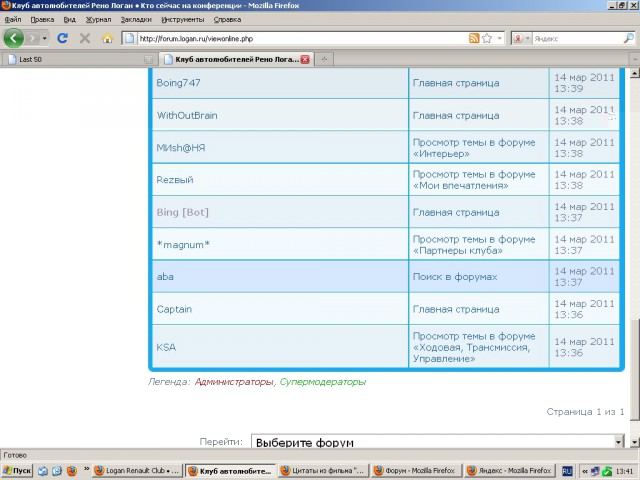Switch to Форум - Mozilla Firefox taskbar window
640x480 pixels.
tap(417, 471)
